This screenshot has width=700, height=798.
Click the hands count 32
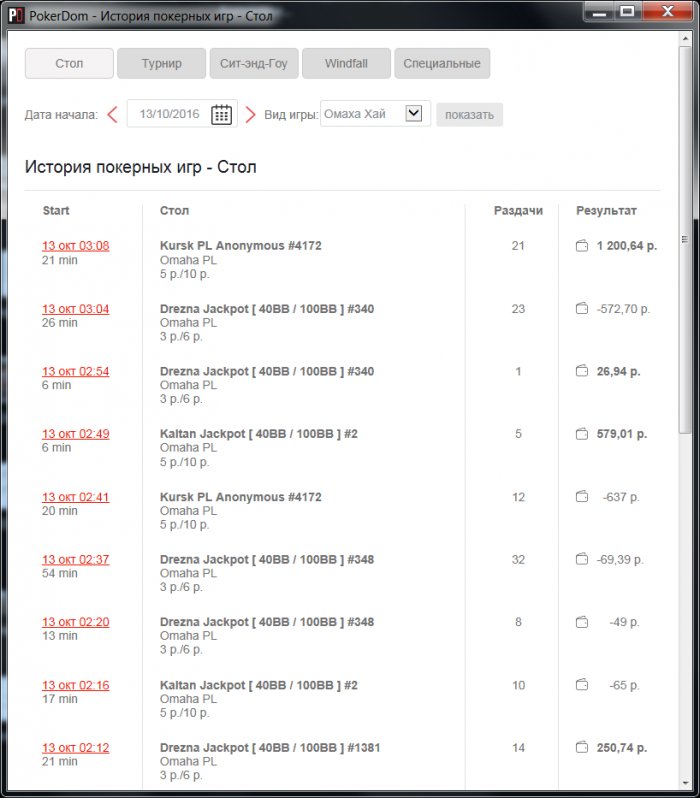point(518,560)
